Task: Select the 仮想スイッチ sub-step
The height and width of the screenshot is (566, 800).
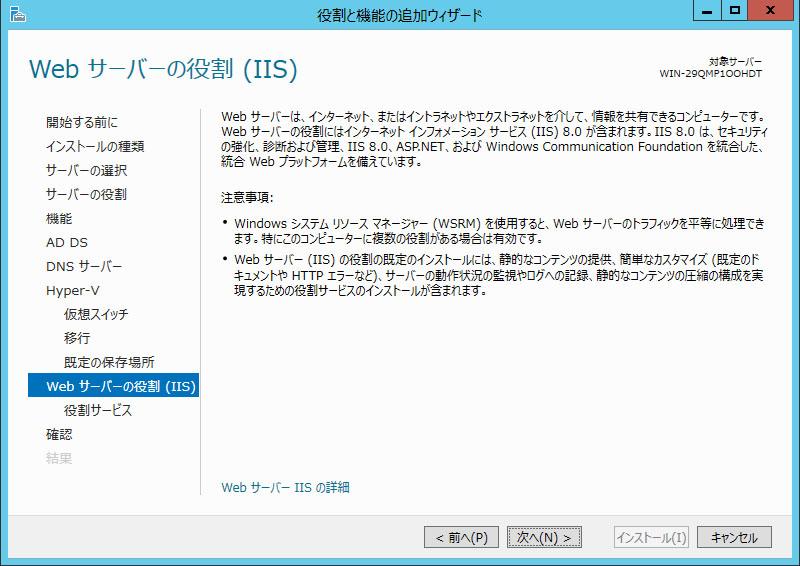Action: [x=96, y=314]
